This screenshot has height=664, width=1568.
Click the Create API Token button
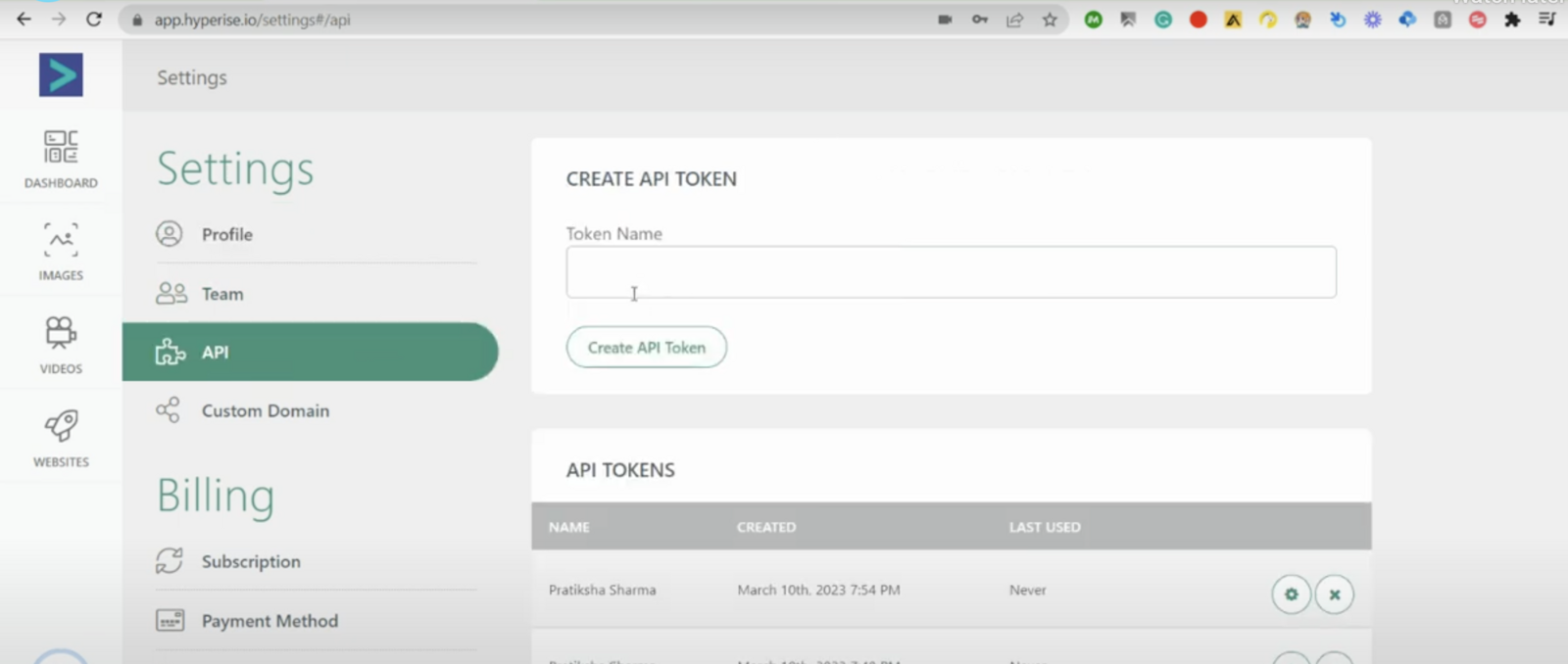pos(646,348)
